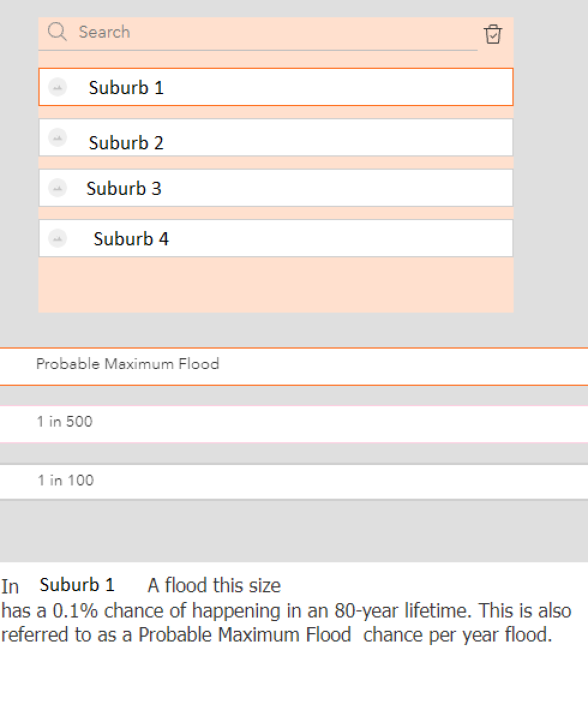The height and width of the screenshot is (723, 588).
Task: Select the Probable Maximum Flood option
Action: point(294,367)
